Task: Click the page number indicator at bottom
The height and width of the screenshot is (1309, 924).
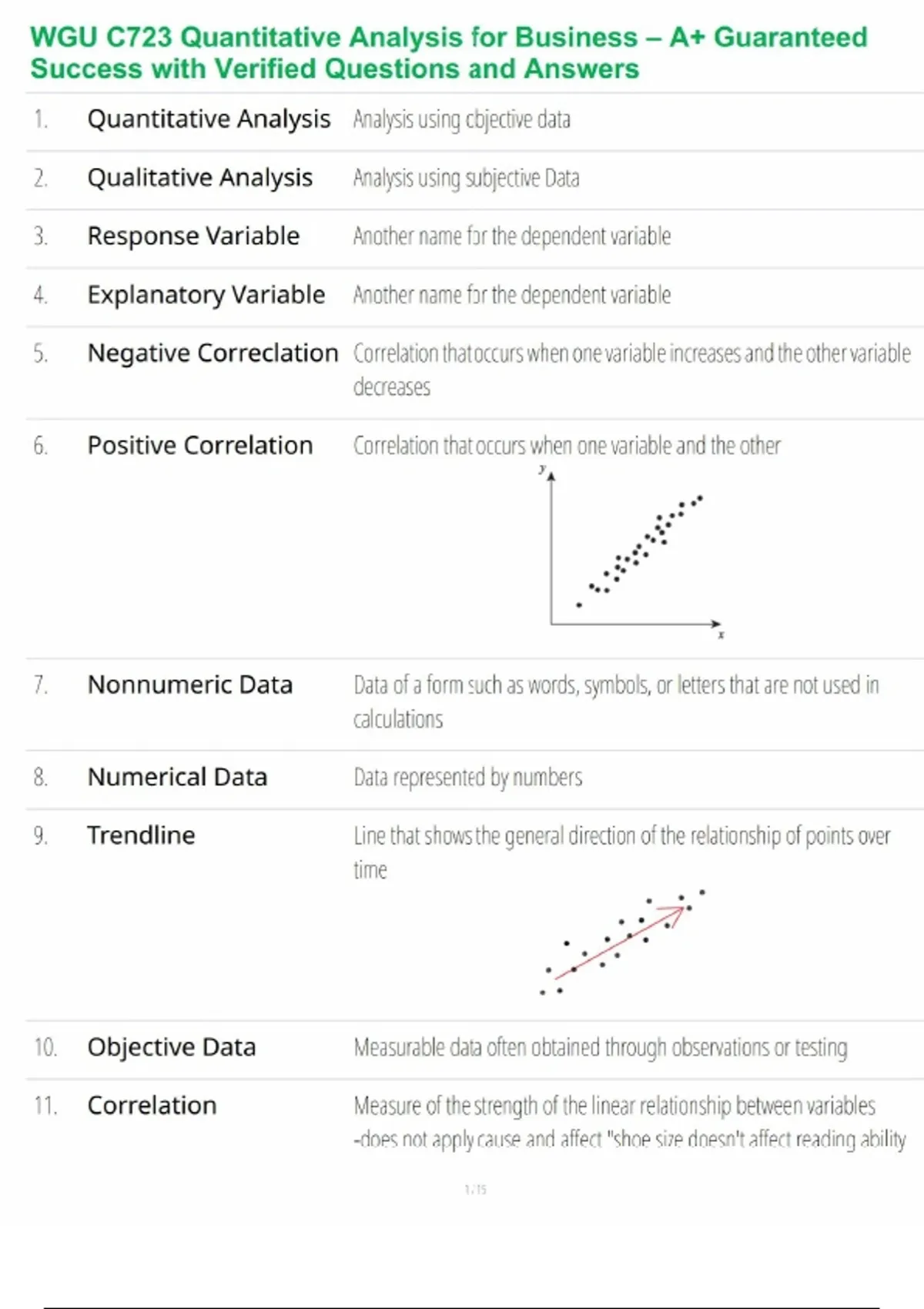Action: pyautogui.click(x=475, y=1190)
